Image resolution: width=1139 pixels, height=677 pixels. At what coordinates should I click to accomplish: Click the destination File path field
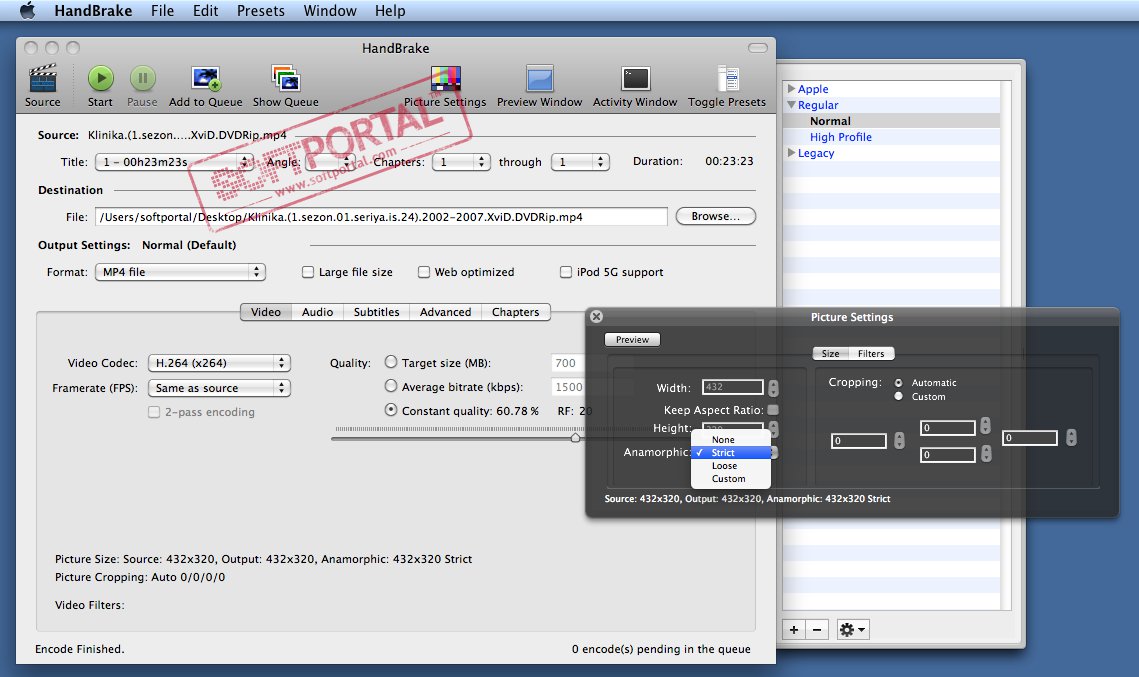(x=381, y=217)
